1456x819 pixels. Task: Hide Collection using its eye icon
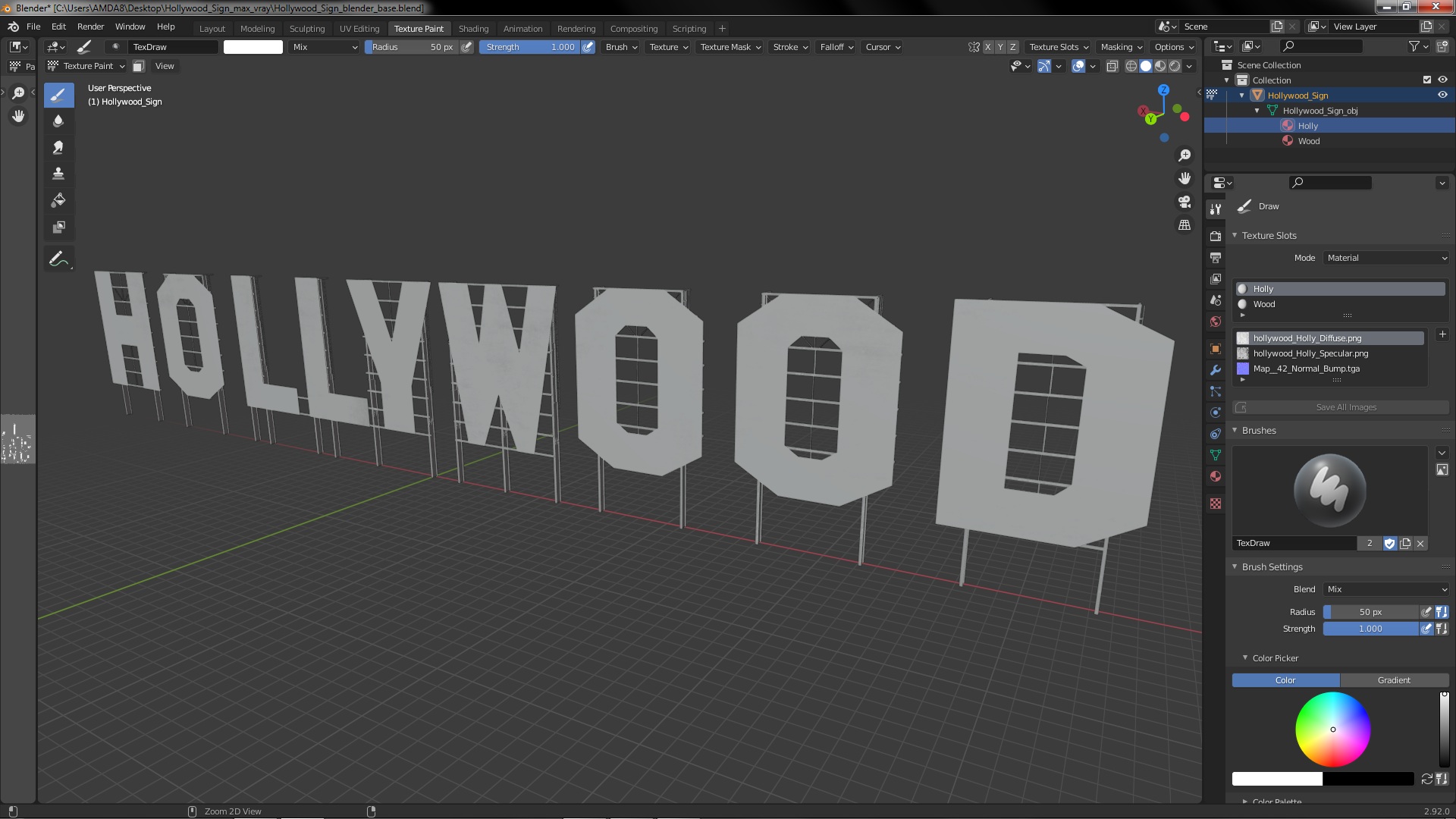pyautogui.click(x=1442, y=80)
